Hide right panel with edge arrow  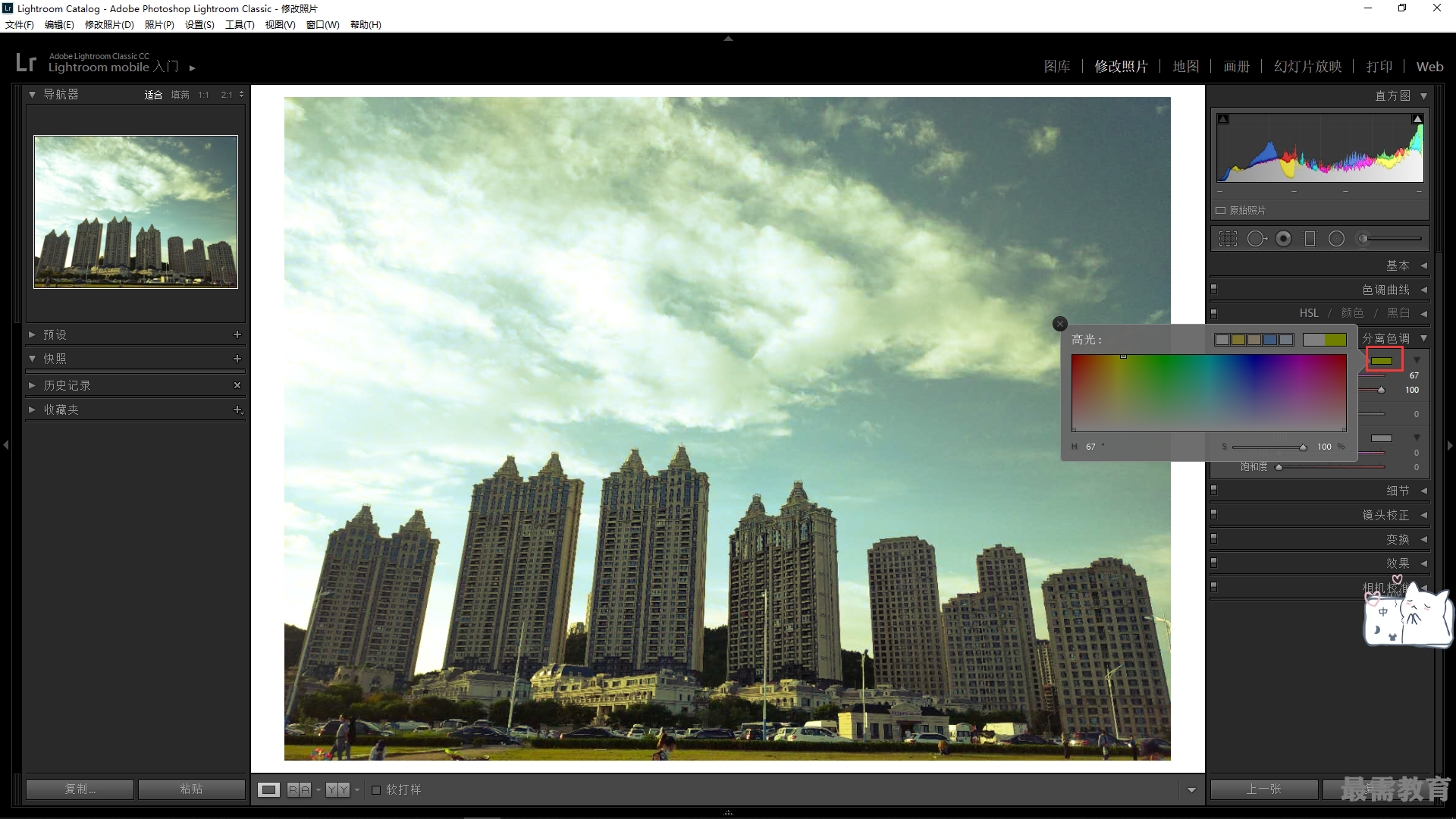point(1450,445)
